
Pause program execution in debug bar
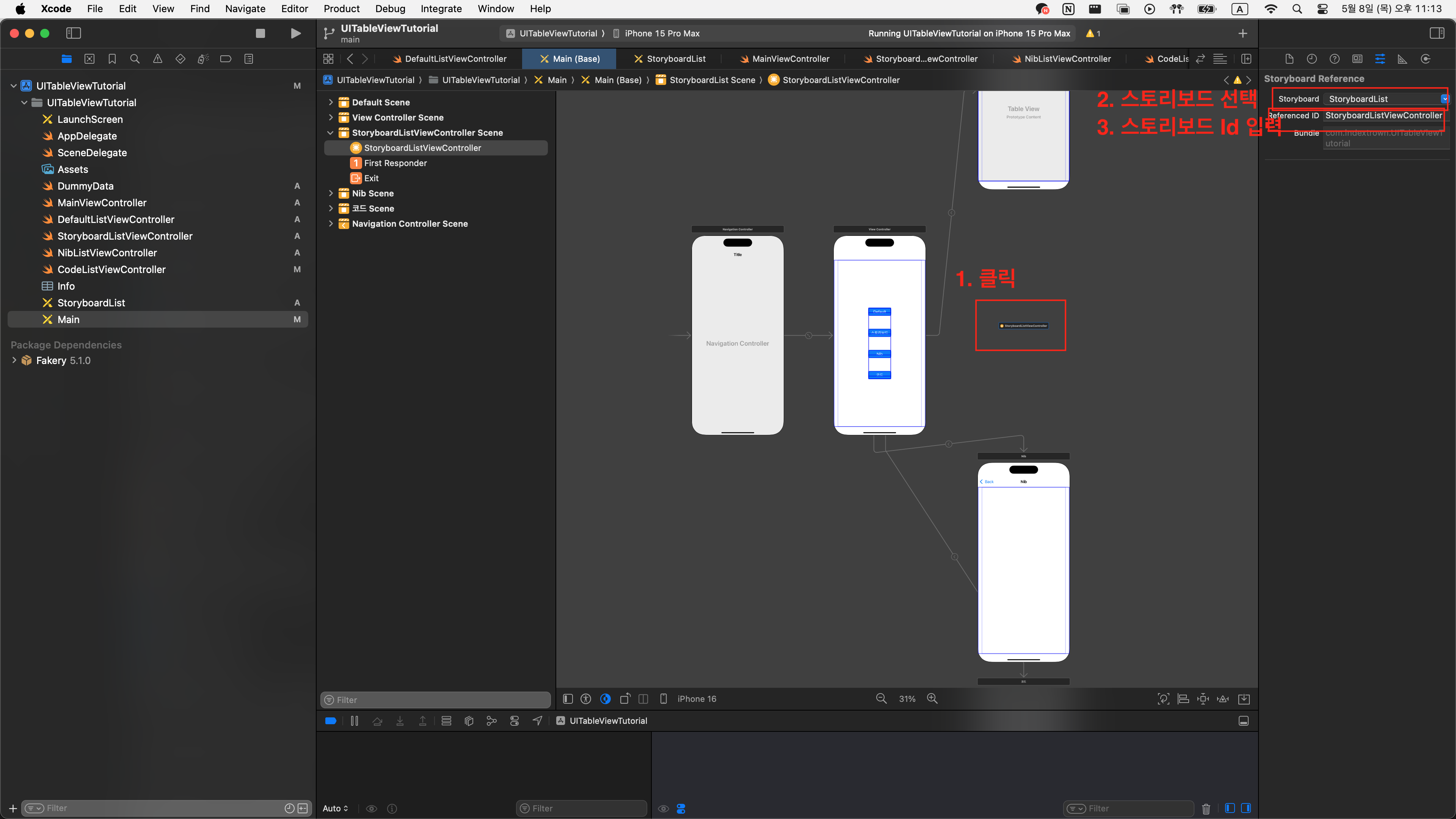pyautogui.click(x=355, y=721)
